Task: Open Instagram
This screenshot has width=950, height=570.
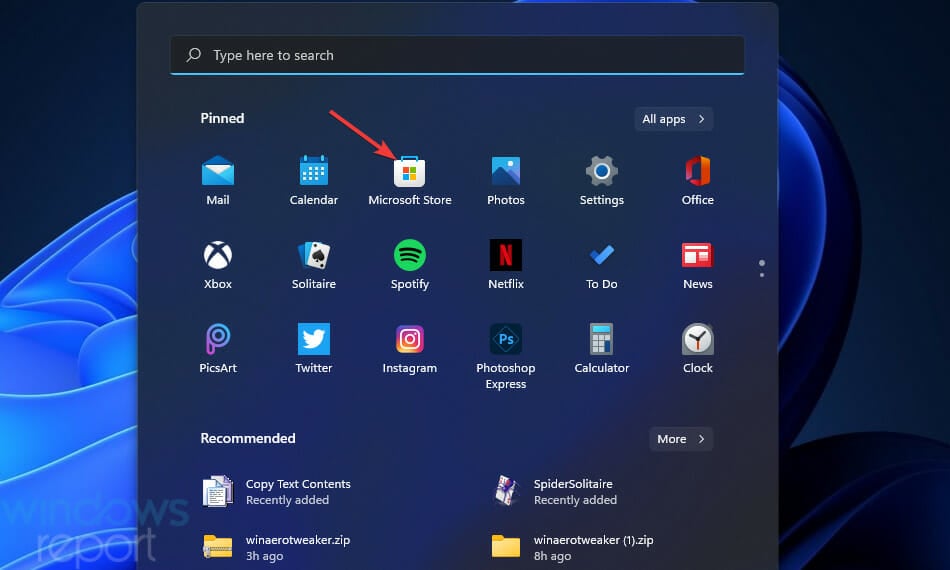Action: [410, 348]
